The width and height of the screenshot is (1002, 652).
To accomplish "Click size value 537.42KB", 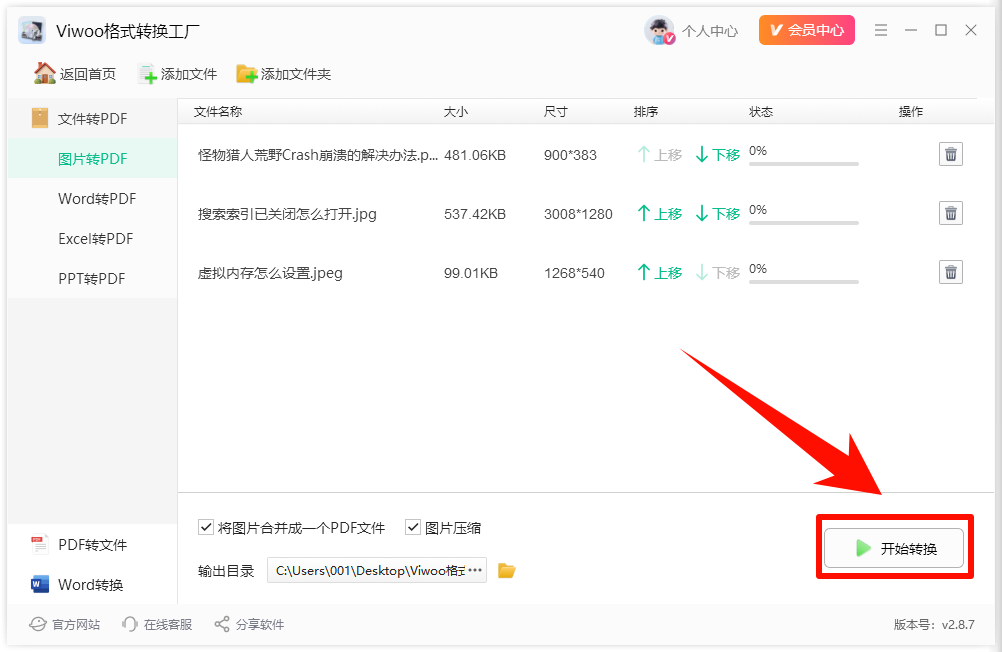I will 475,214.
